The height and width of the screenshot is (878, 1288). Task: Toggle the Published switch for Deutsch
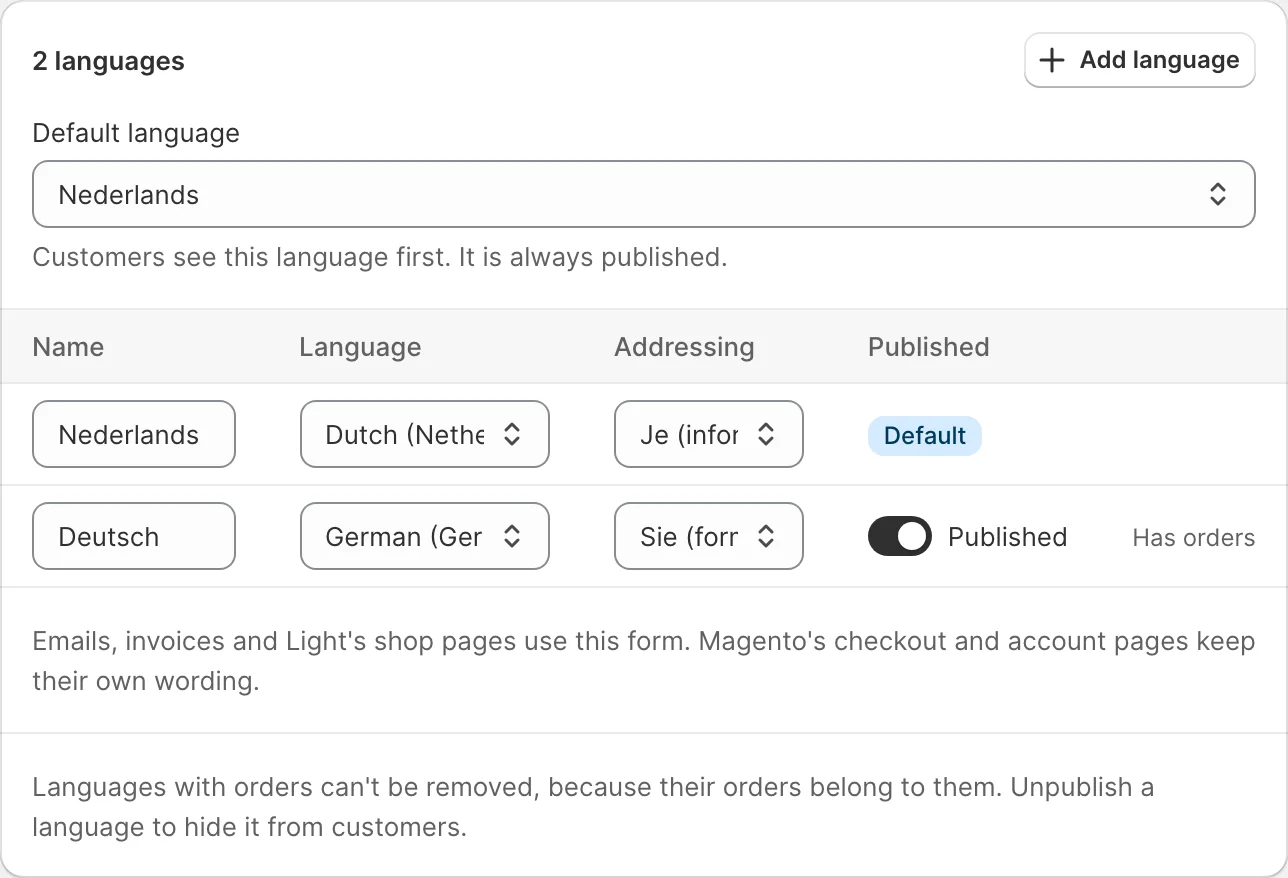900,536
